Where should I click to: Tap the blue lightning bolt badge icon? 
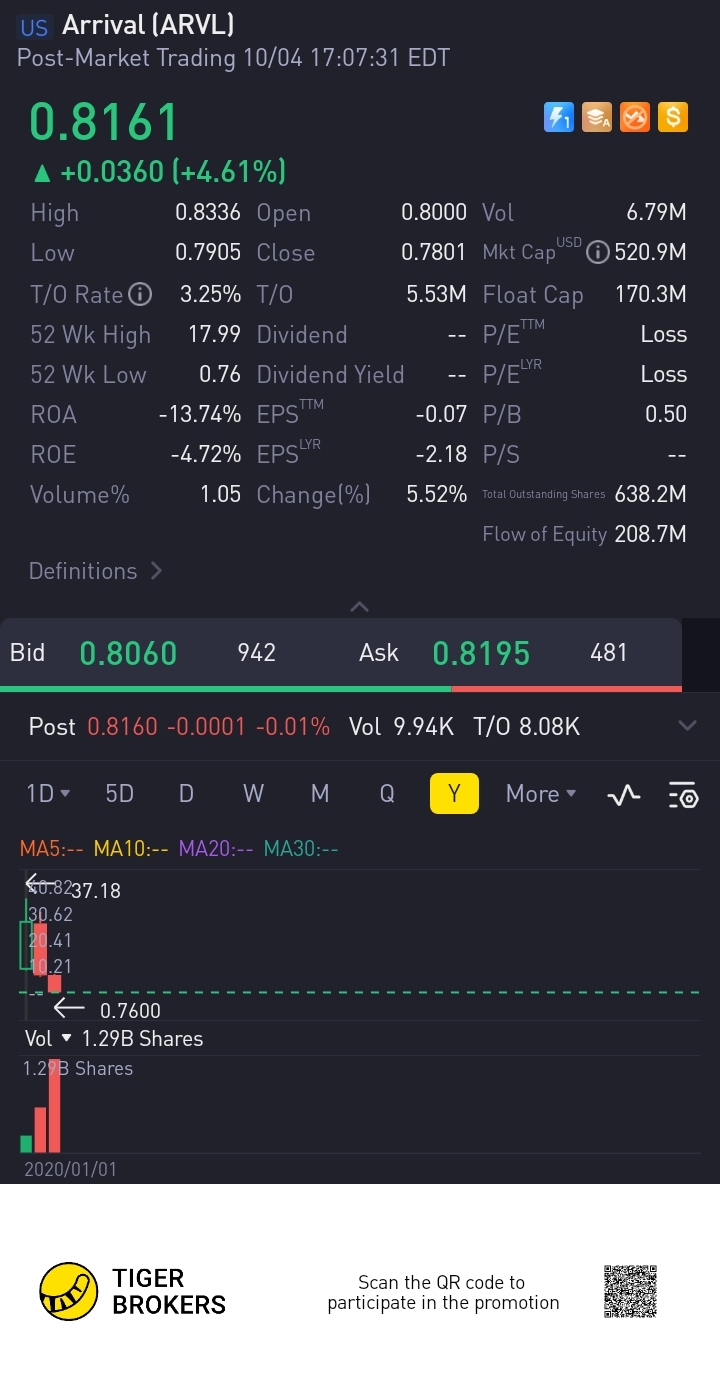[559, 117]
